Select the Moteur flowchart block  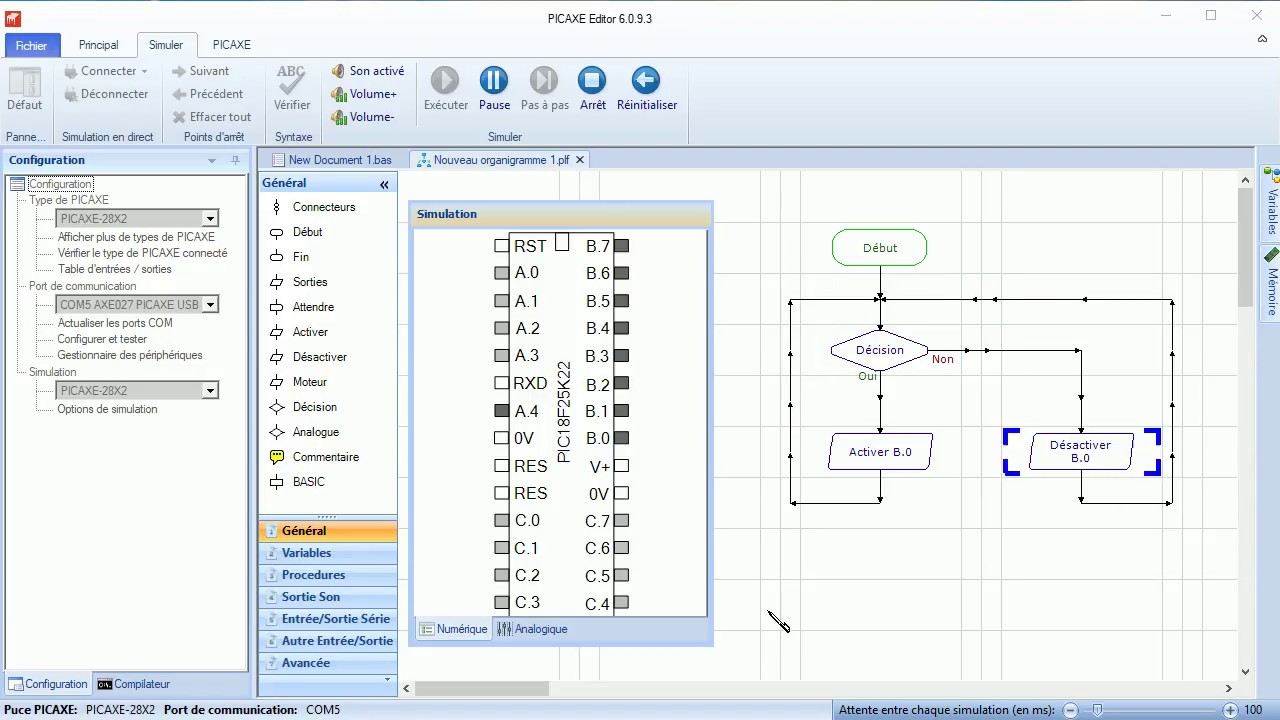coord(299,382)
